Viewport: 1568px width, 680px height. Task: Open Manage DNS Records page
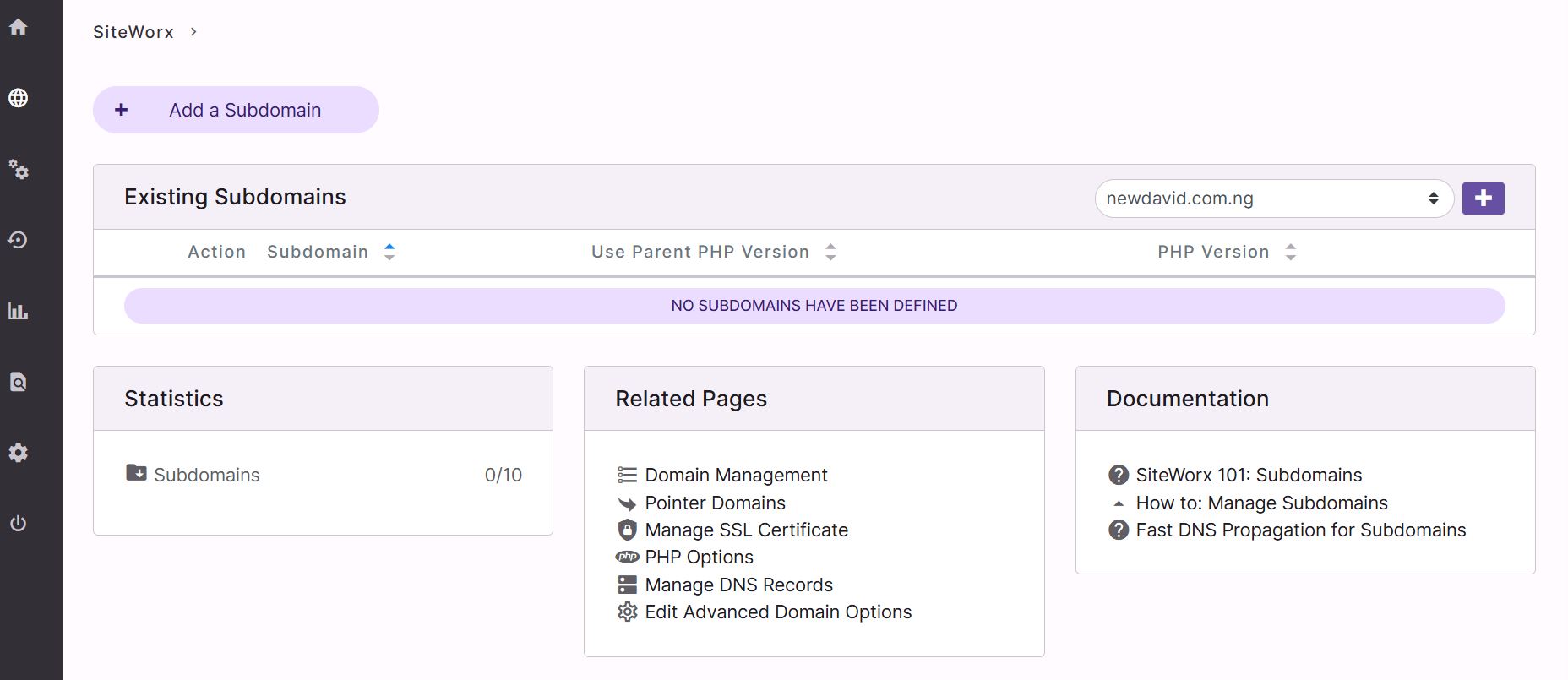click(738, 585)
